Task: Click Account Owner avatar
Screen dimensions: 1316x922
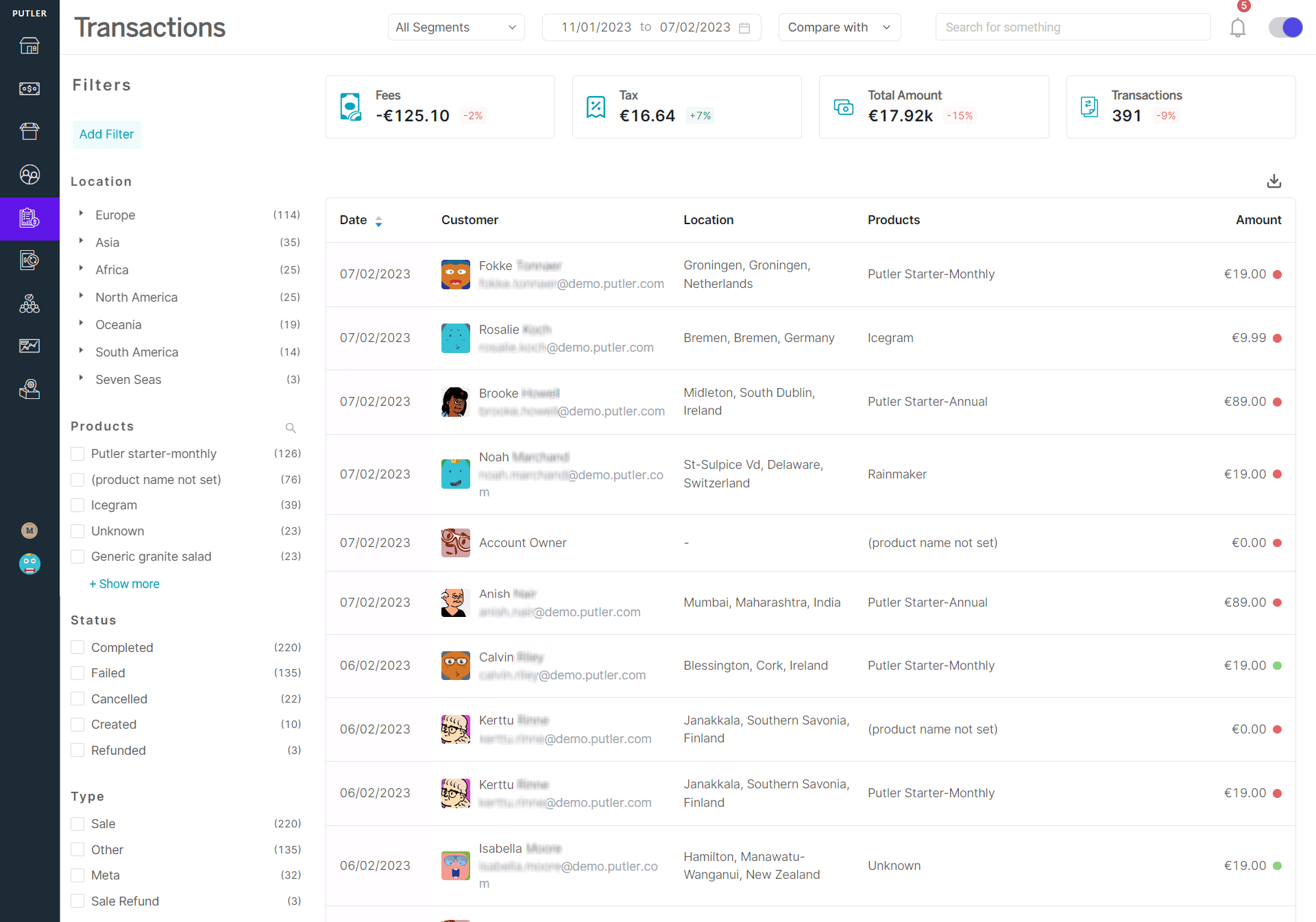Action: tap(456, 543)
